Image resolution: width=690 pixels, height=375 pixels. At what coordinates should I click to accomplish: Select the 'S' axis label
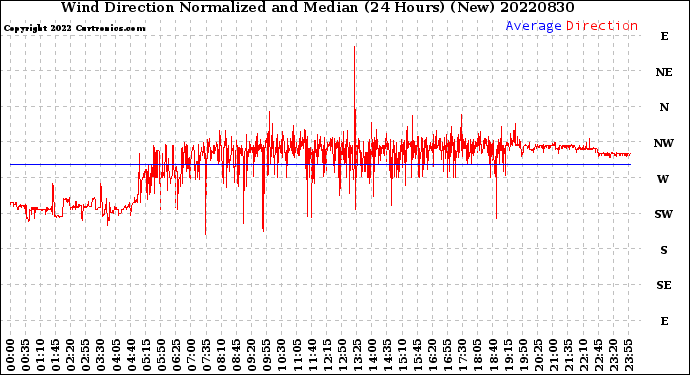click(664, 250)
